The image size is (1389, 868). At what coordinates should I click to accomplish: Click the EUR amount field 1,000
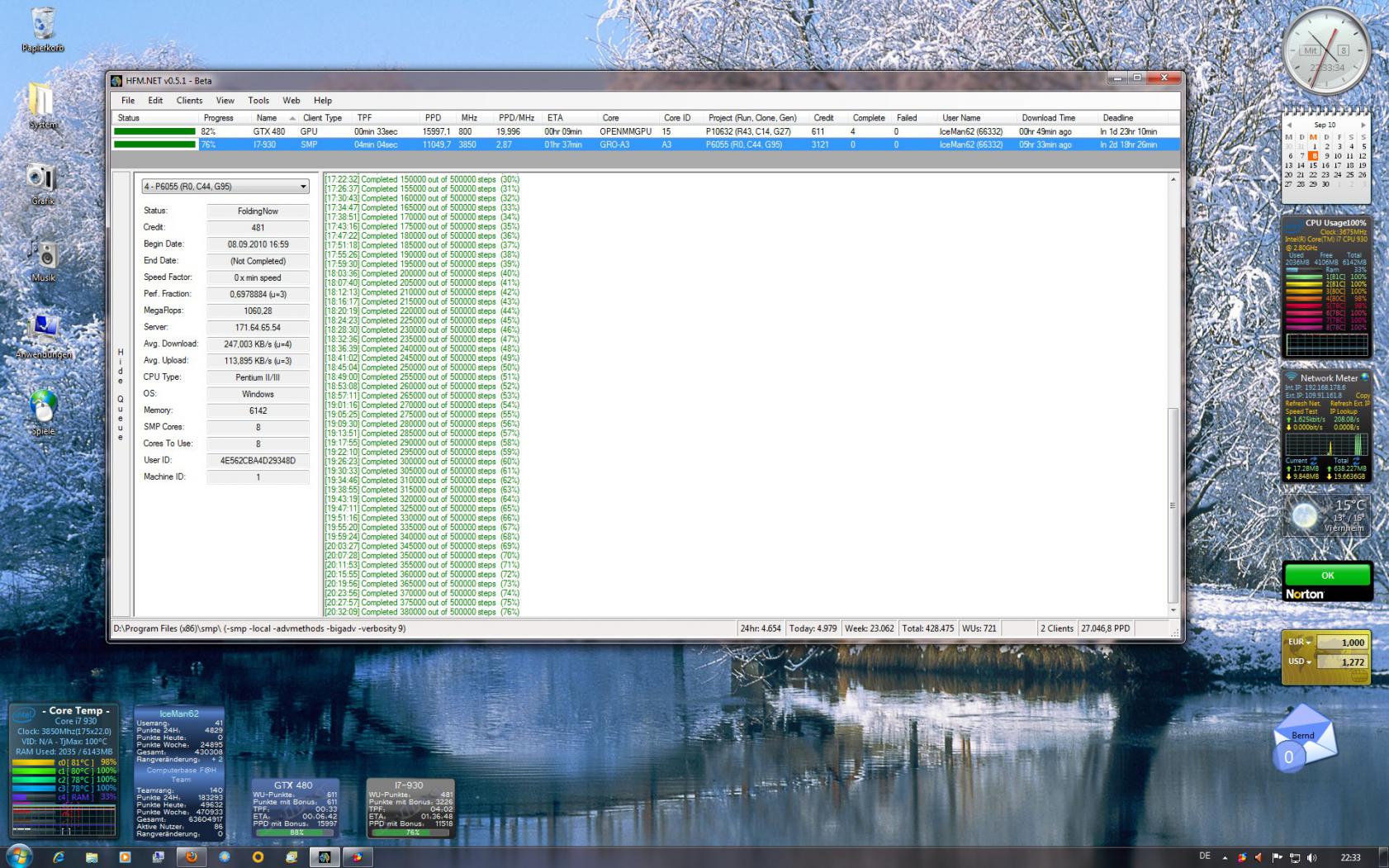click(x=1342, y=643)
